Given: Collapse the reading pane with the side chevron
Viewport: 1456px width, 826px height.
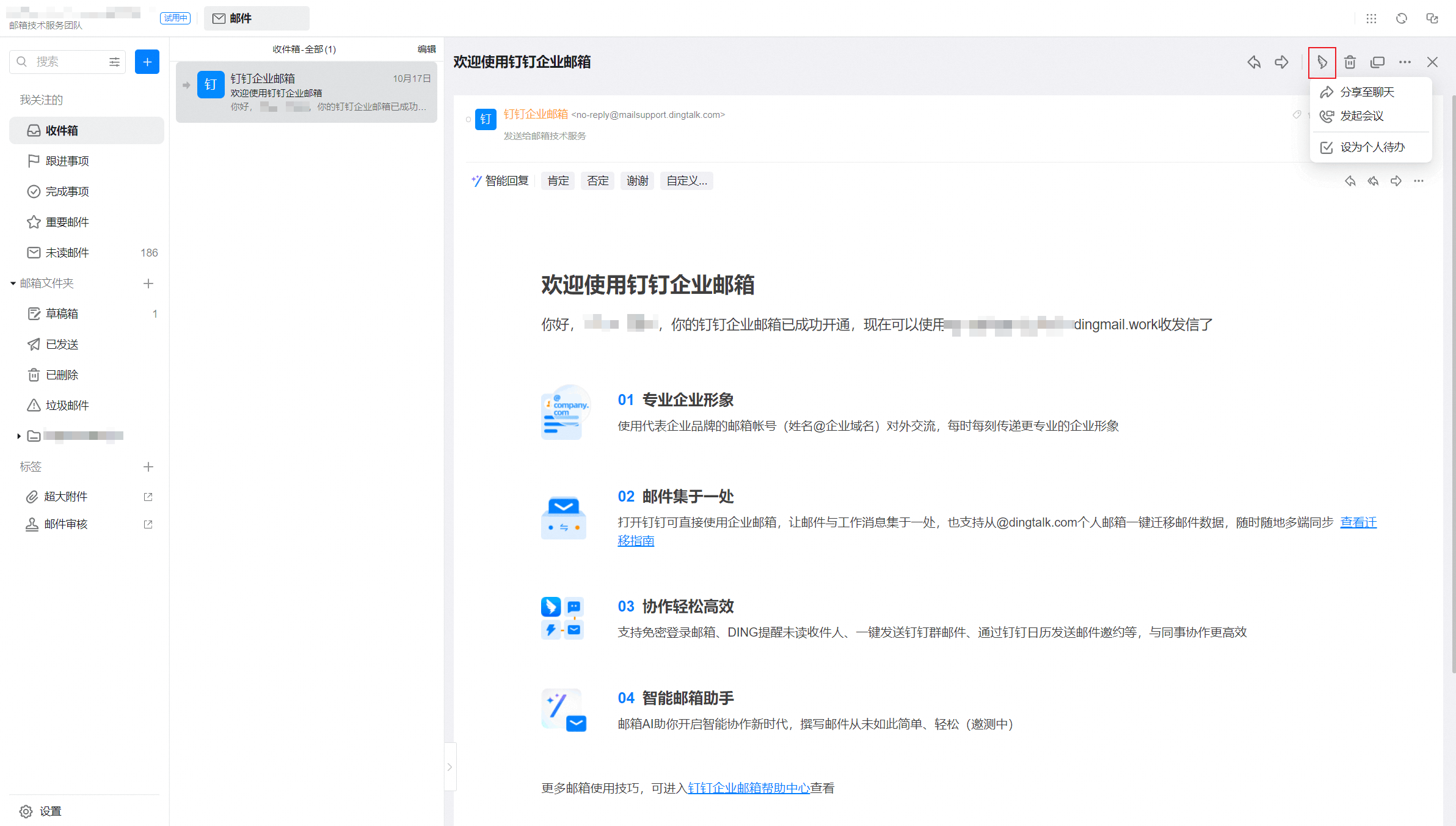Looking at the screenshot, I should point(450,766).
